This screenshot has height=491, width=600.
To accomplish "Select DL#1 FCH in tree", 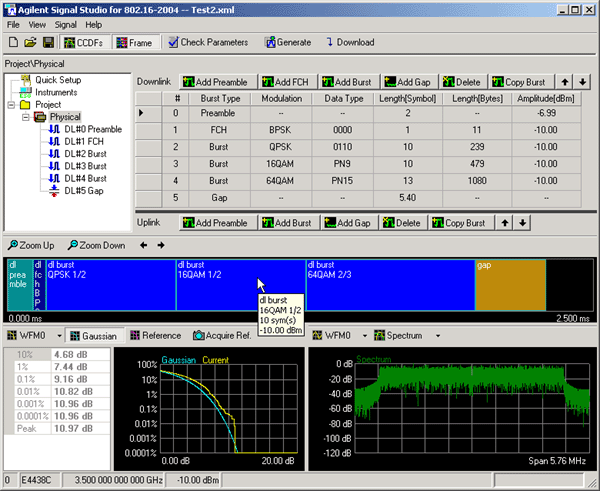I will [x=84, y=142].
